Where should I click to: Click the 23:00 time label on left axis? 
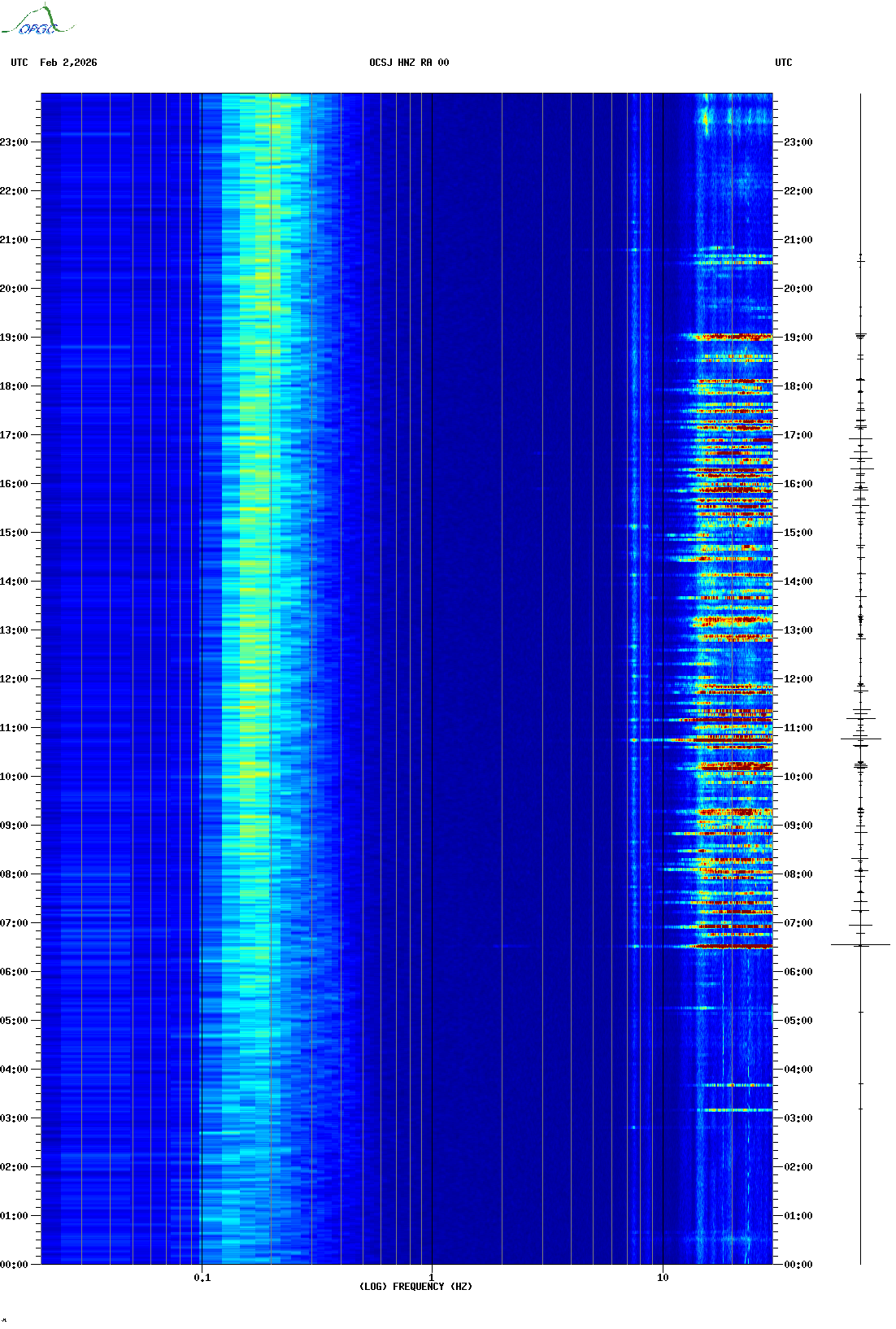click(14, 142)
